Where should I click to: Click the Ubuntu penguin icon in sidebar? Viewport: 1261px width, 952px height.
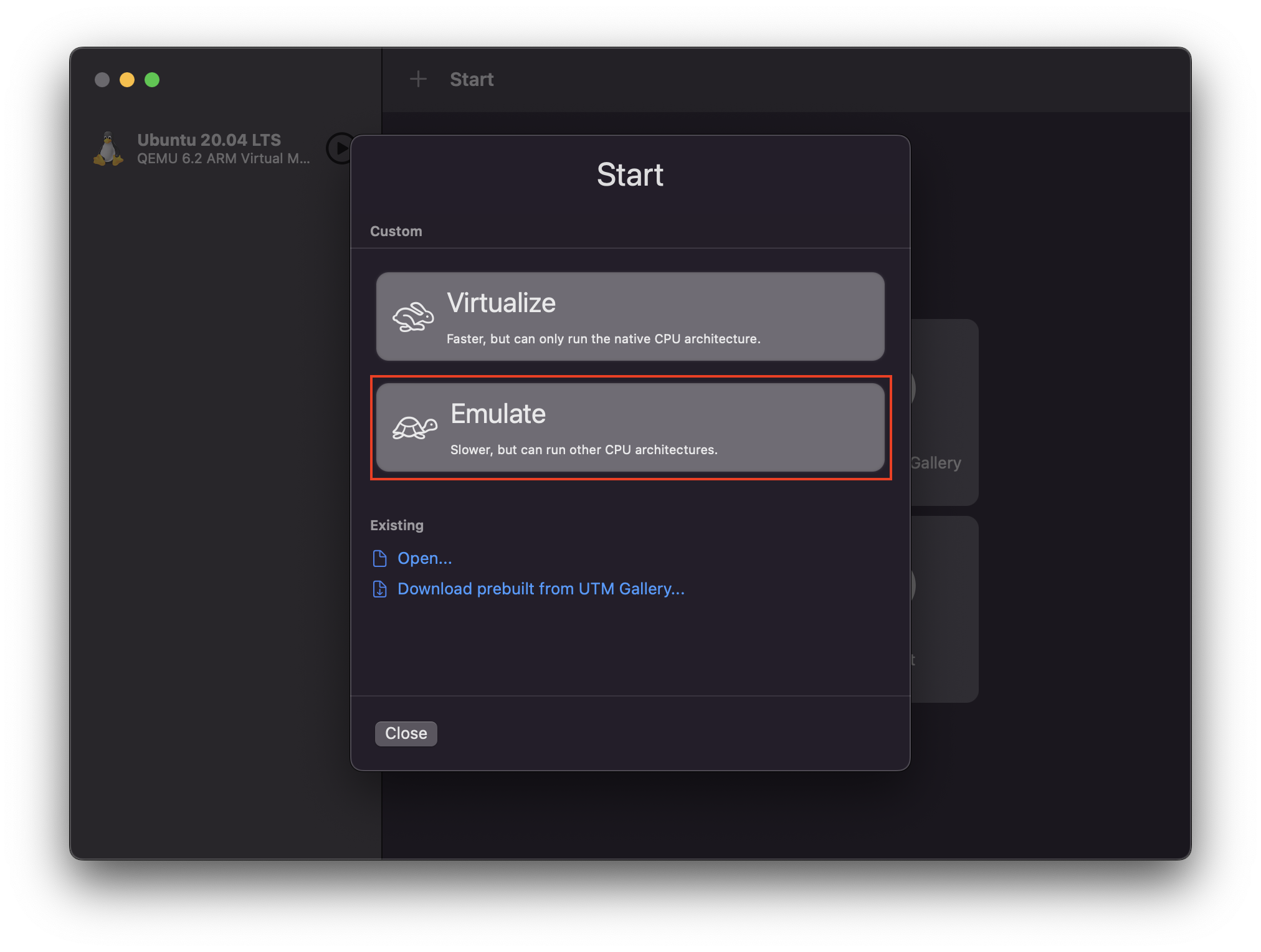pos(108,149)
